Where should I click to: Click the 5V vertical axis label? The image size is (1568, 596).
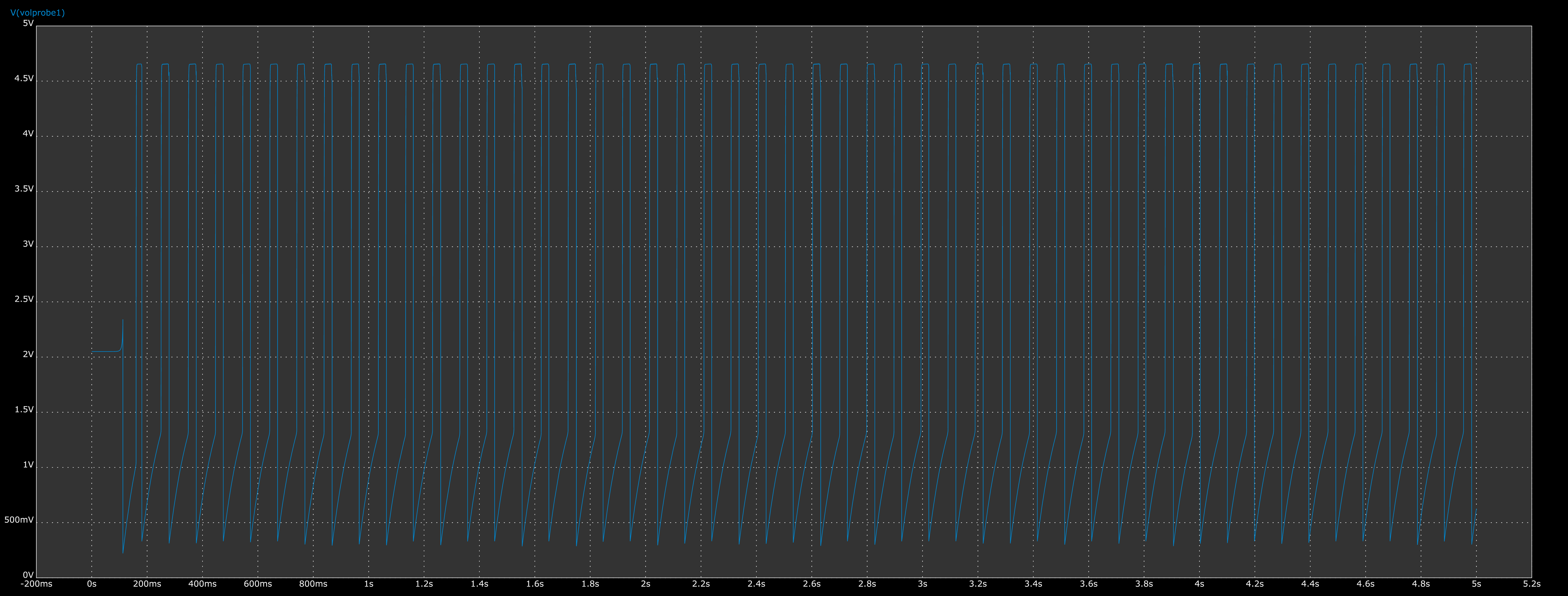click(28, 23)
